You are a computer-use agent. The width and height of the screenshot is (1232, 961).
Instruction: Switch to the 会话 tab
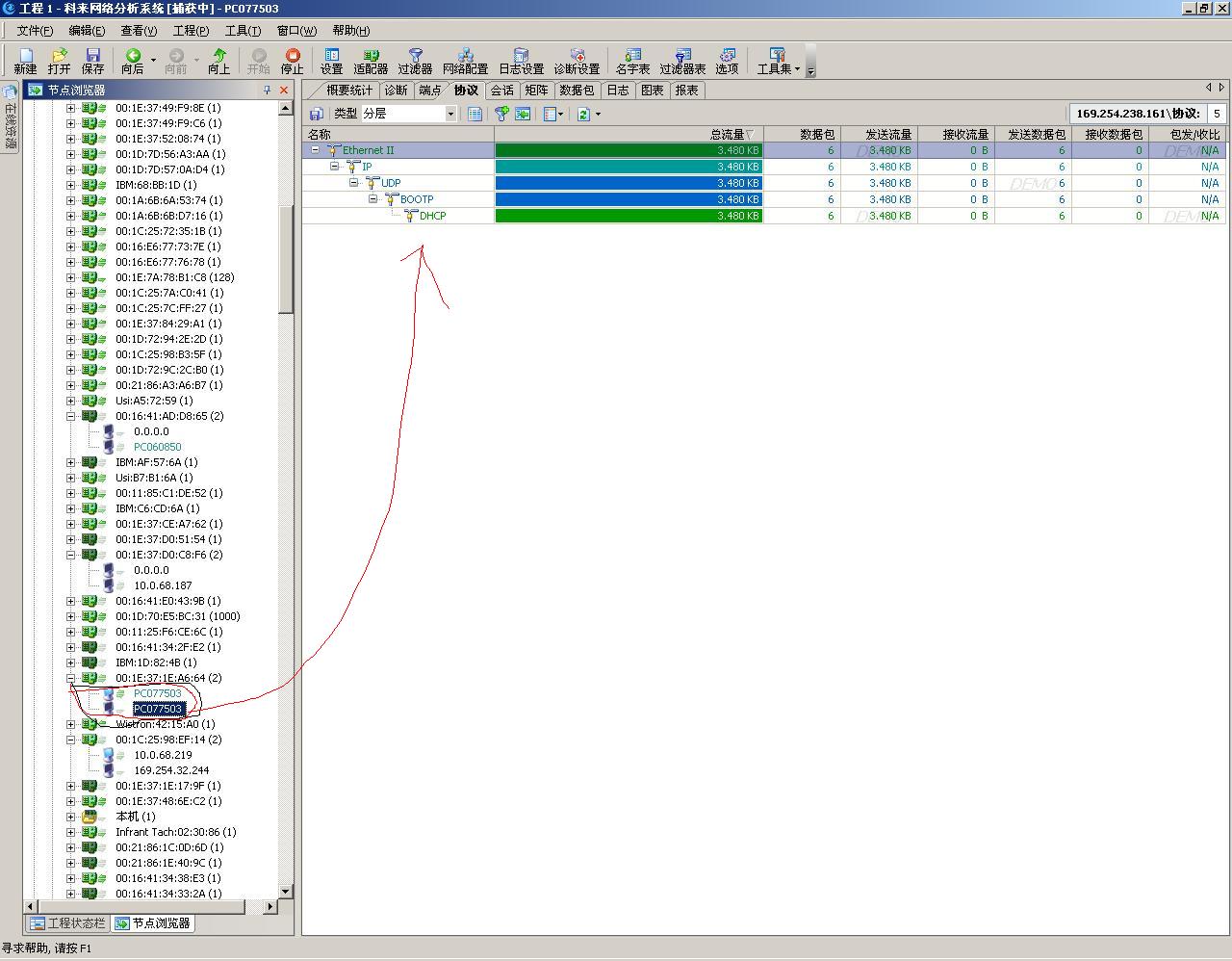pyautogui.click(x=501, y=90)
